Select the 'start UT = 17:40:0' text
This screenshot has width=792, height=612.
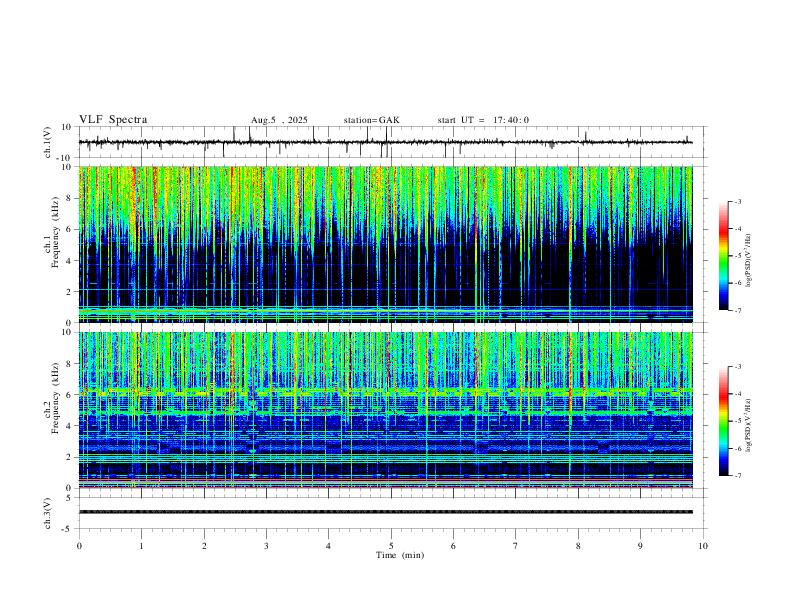pyautogui.click(x=483, y=120)
